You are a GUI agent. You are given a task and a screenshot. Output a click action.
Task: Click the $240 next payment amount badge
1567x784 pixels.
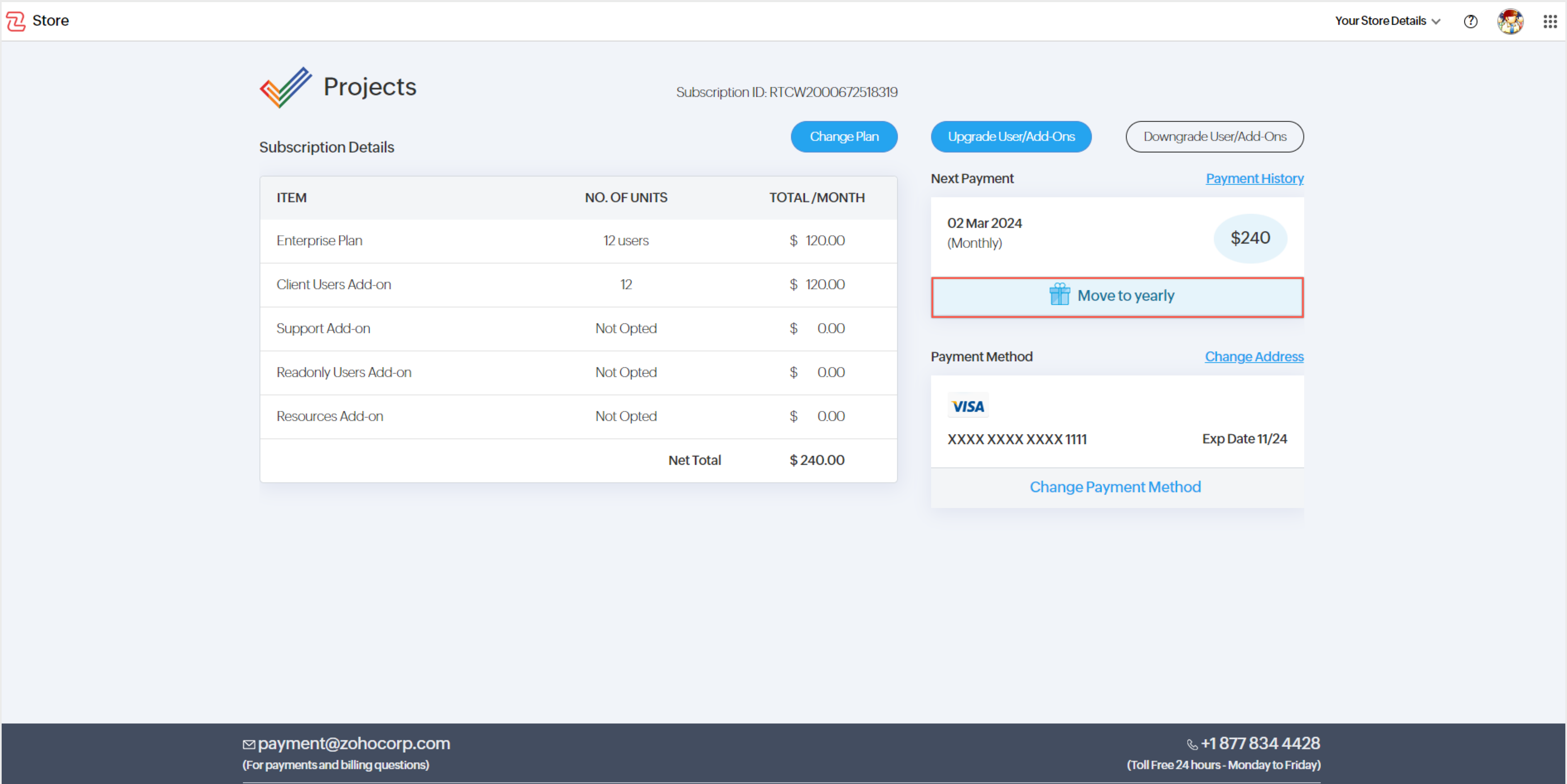pyautogui.click(x=1249, y=238)
